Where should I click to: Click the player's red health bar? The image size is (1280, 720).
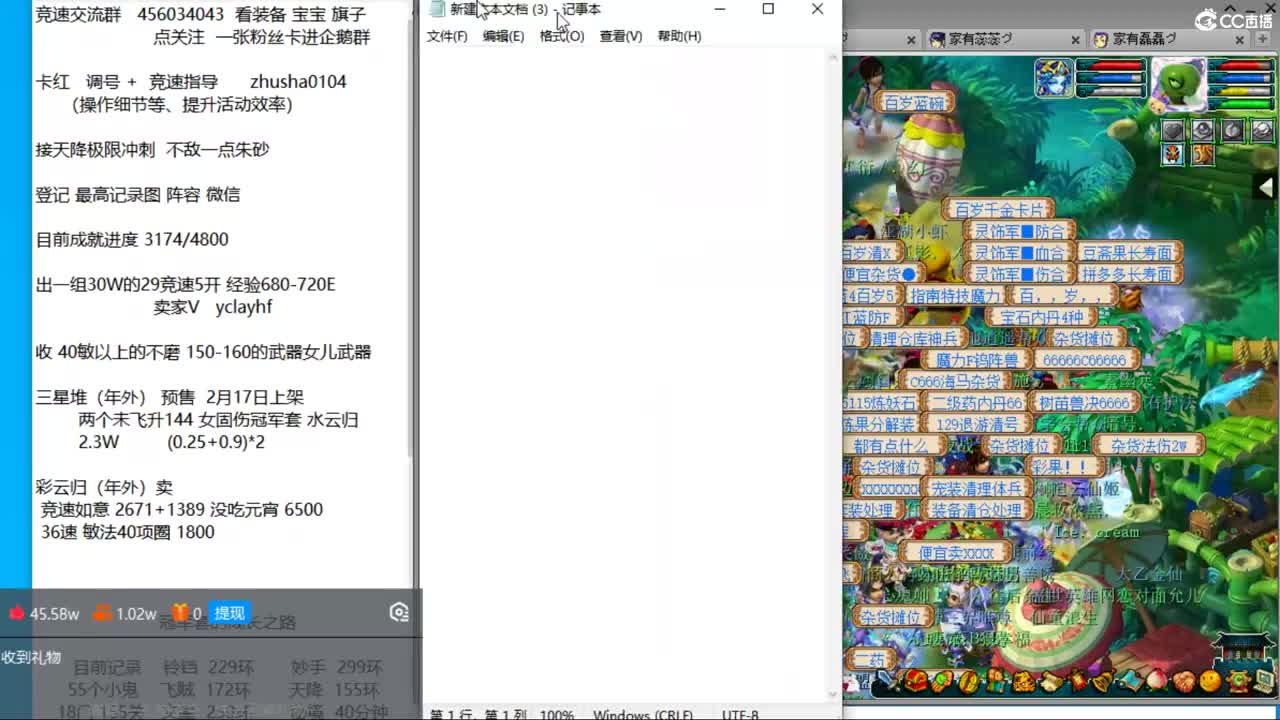click(x=1110, y=66)
